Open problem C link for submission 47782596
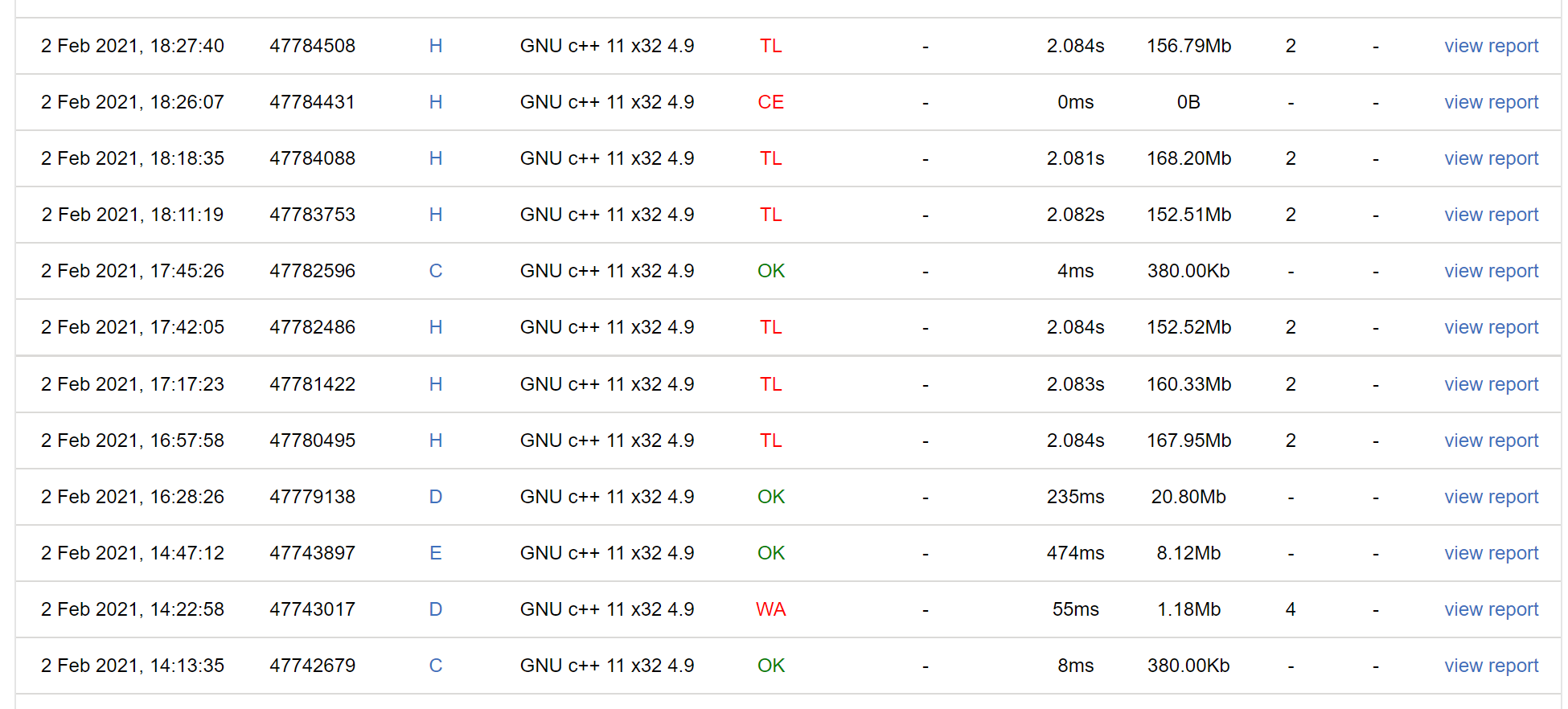Viewport: 1568px width, 709px height. [x=436, y=271]
